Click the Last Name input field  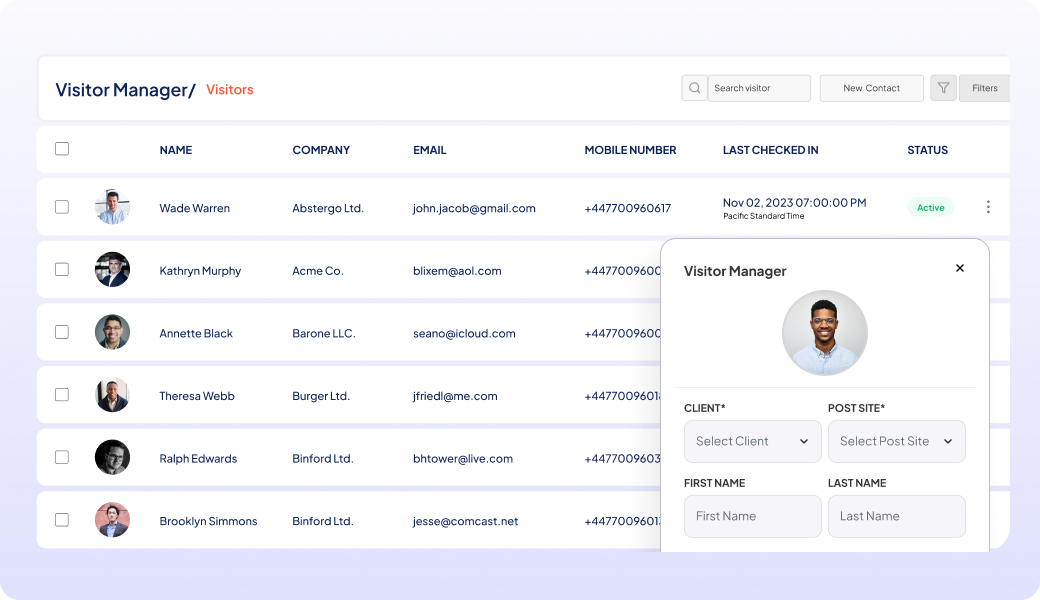897,516
